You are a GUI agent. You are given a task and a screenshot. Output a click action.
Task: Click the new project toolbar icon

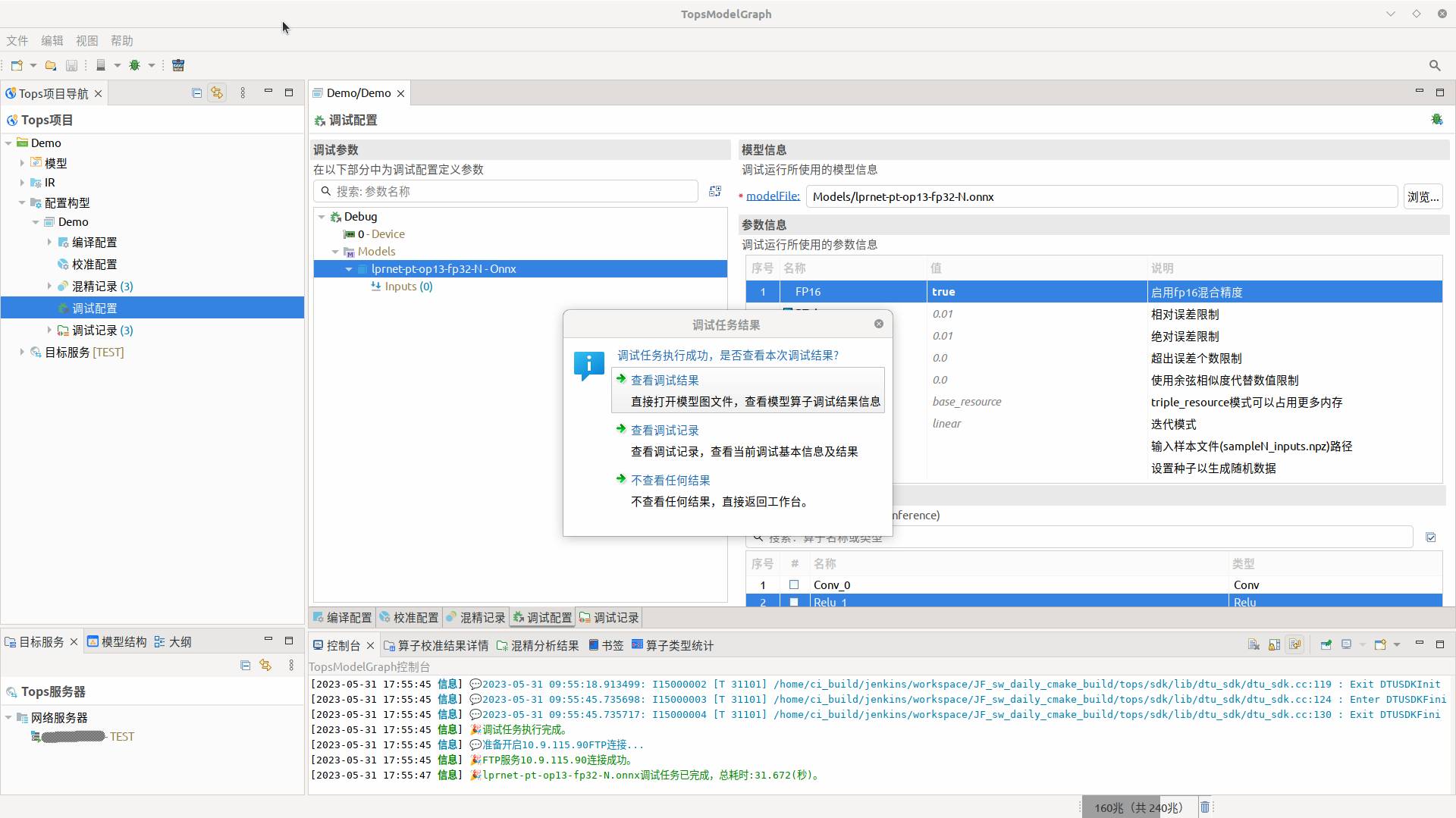tap(17, 65)
